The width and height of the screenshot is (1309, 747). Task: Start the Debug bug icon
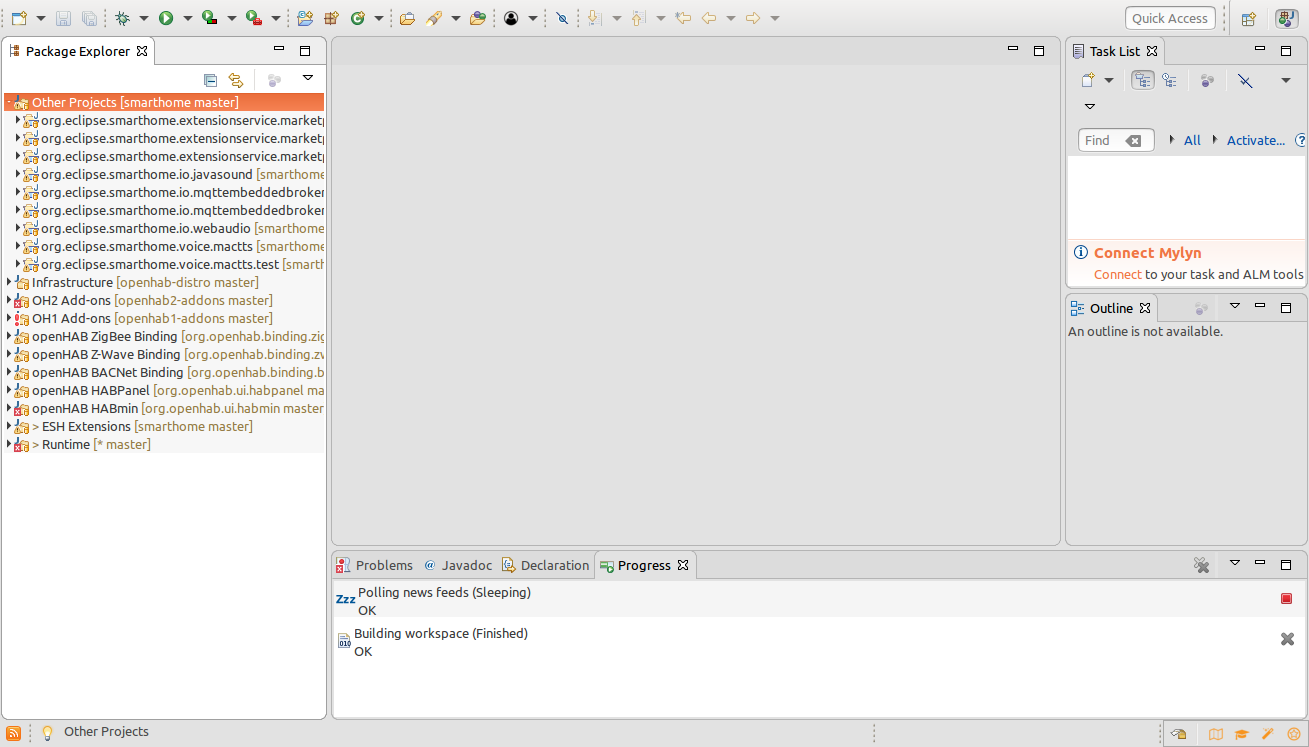point(122,18)
